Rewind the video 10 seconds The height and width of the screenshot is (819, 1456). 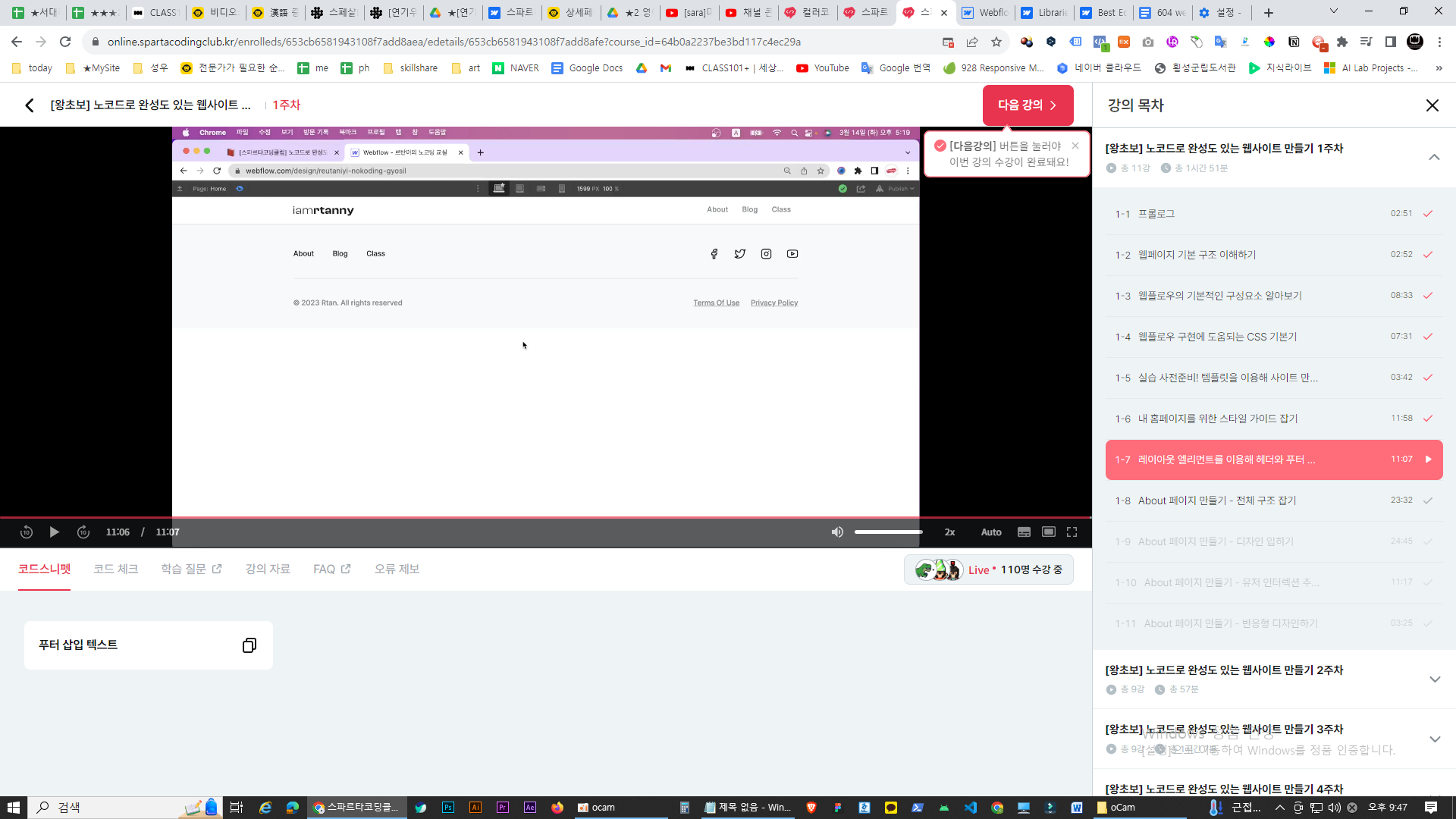[x=27, y=532]
